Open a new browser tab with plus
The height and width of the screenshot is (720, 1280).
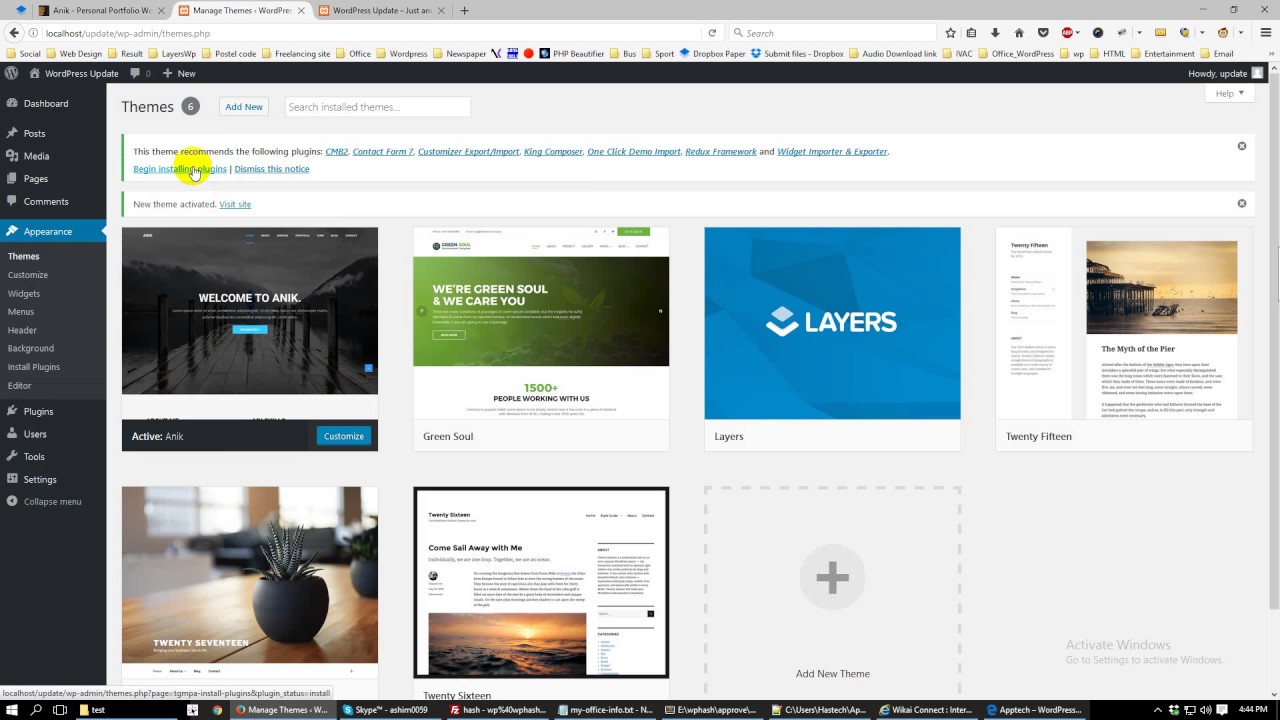coord(464,10)
